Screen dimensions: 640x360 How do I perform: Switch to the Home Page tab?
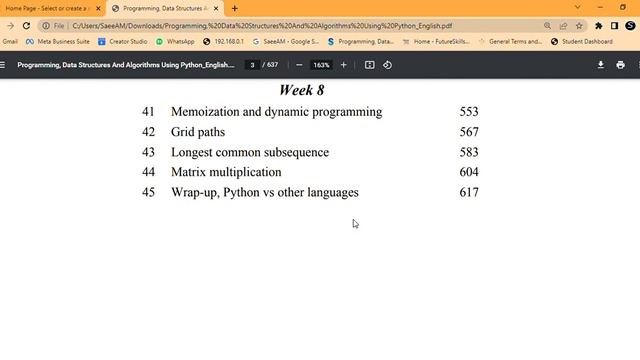coord(52,8)
